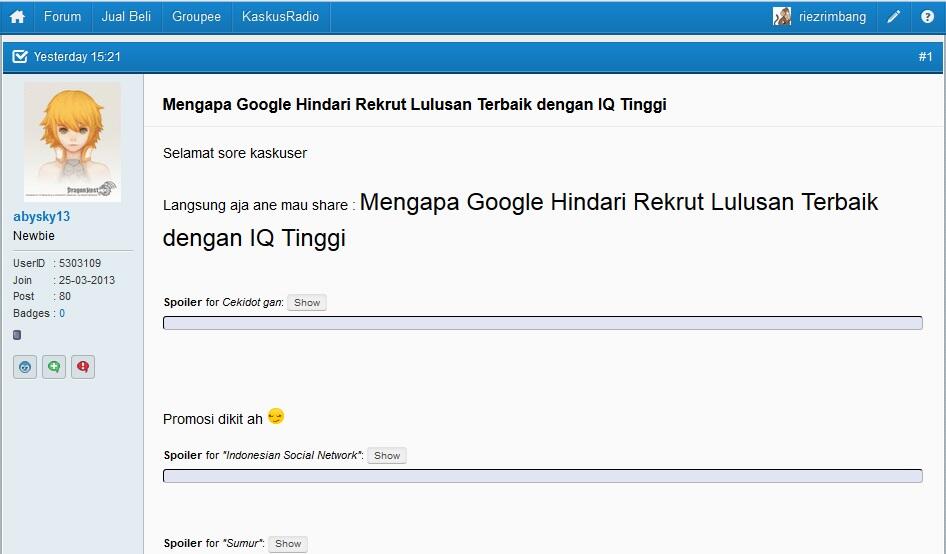Click the Yesterday 15:21 timestamp
The width and height of the screenshot is (946, 554).
pyautogui.click(x=77, y=56)
